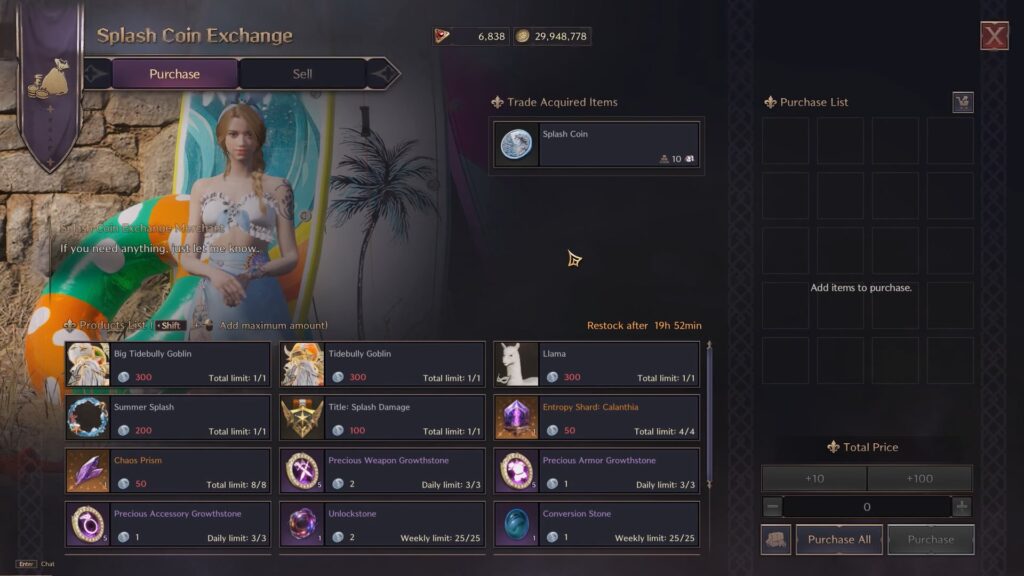Click the right arrow next to Sell tab
The width and height of the screenshot is (1024, 576).
(x=383, y=74)
